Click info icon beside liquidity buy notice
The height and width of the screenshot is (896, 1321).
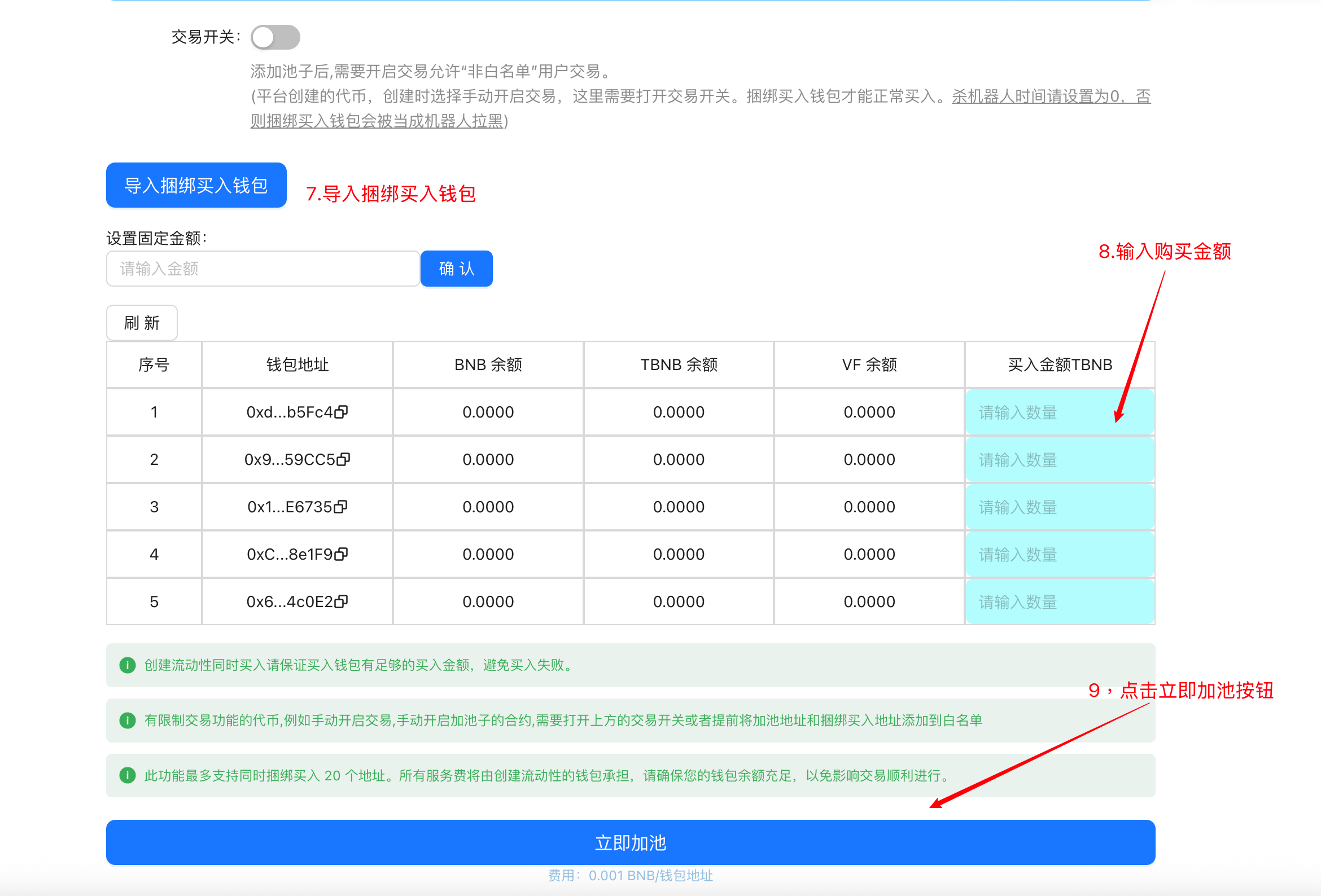tap(128, 665)
